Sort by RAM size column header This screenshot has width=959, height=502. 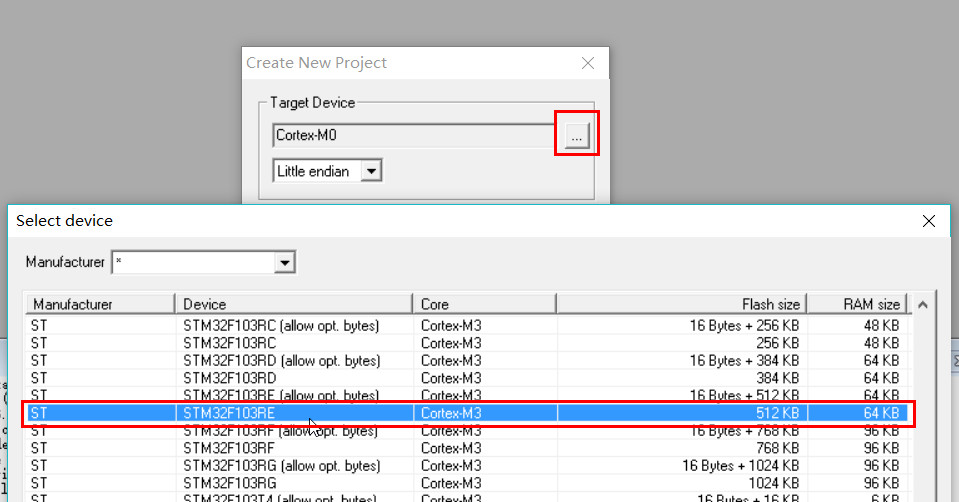859,304
